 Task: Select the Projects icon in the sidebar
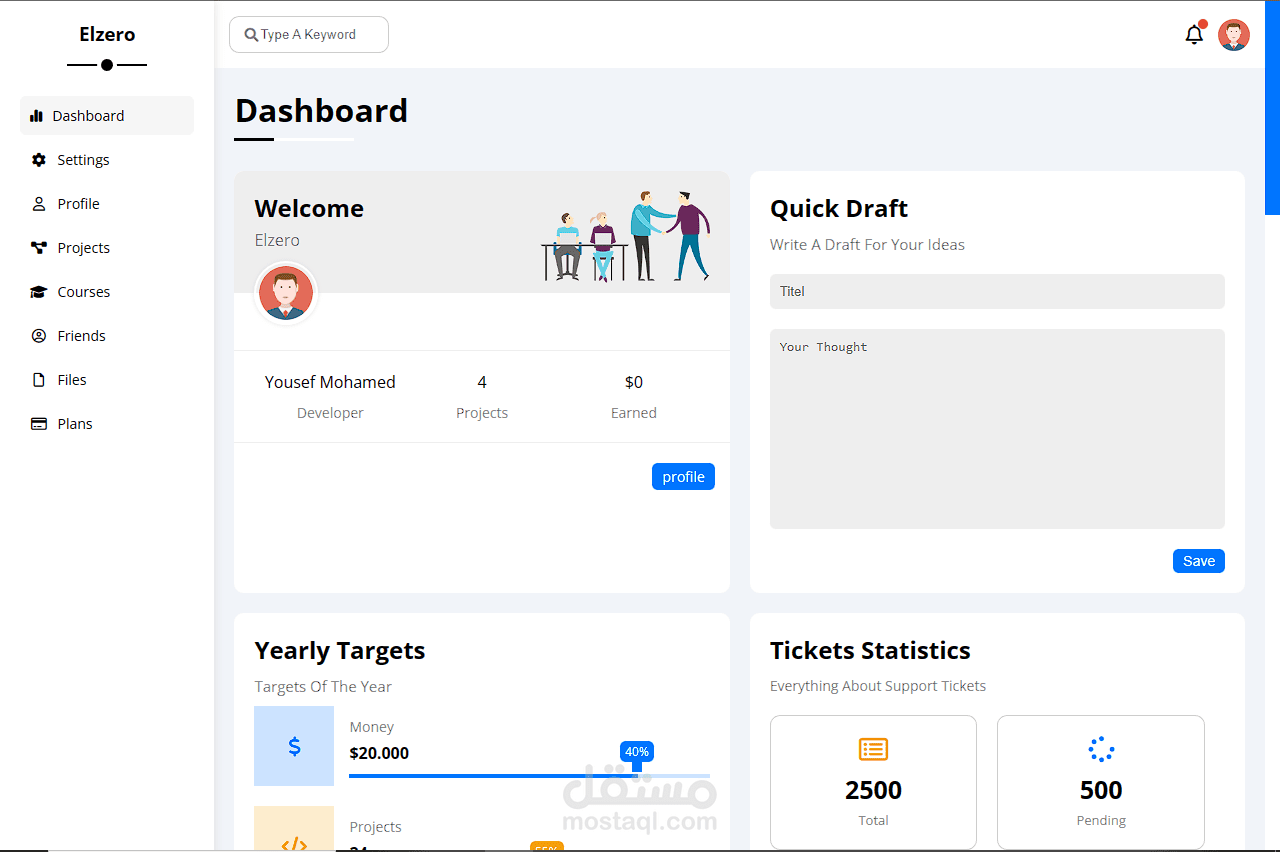click(37, 247)
